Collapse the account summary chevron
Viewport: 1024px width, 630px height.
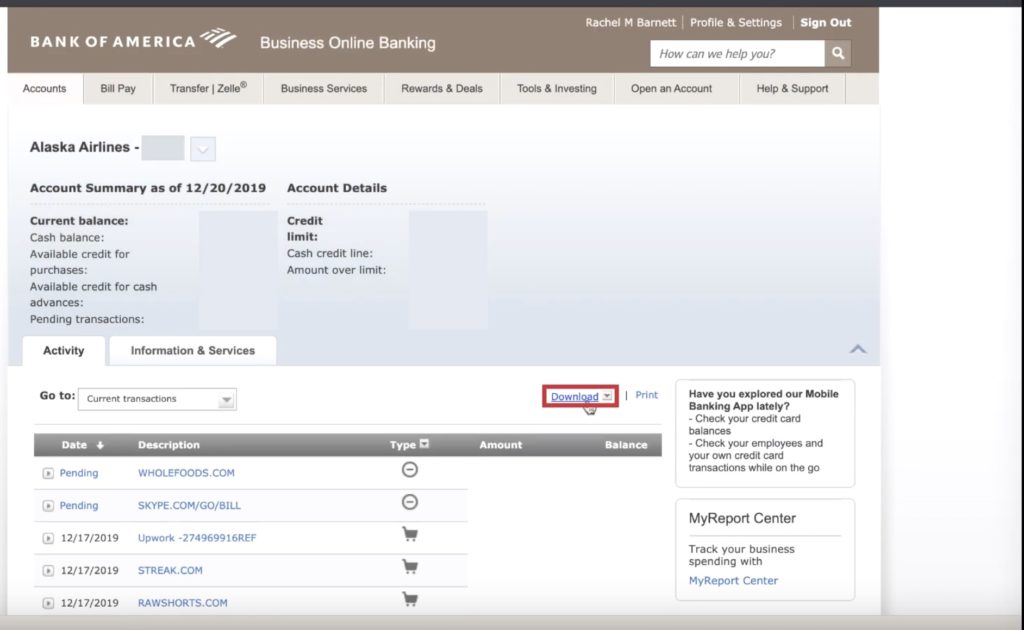coord(857,349)
